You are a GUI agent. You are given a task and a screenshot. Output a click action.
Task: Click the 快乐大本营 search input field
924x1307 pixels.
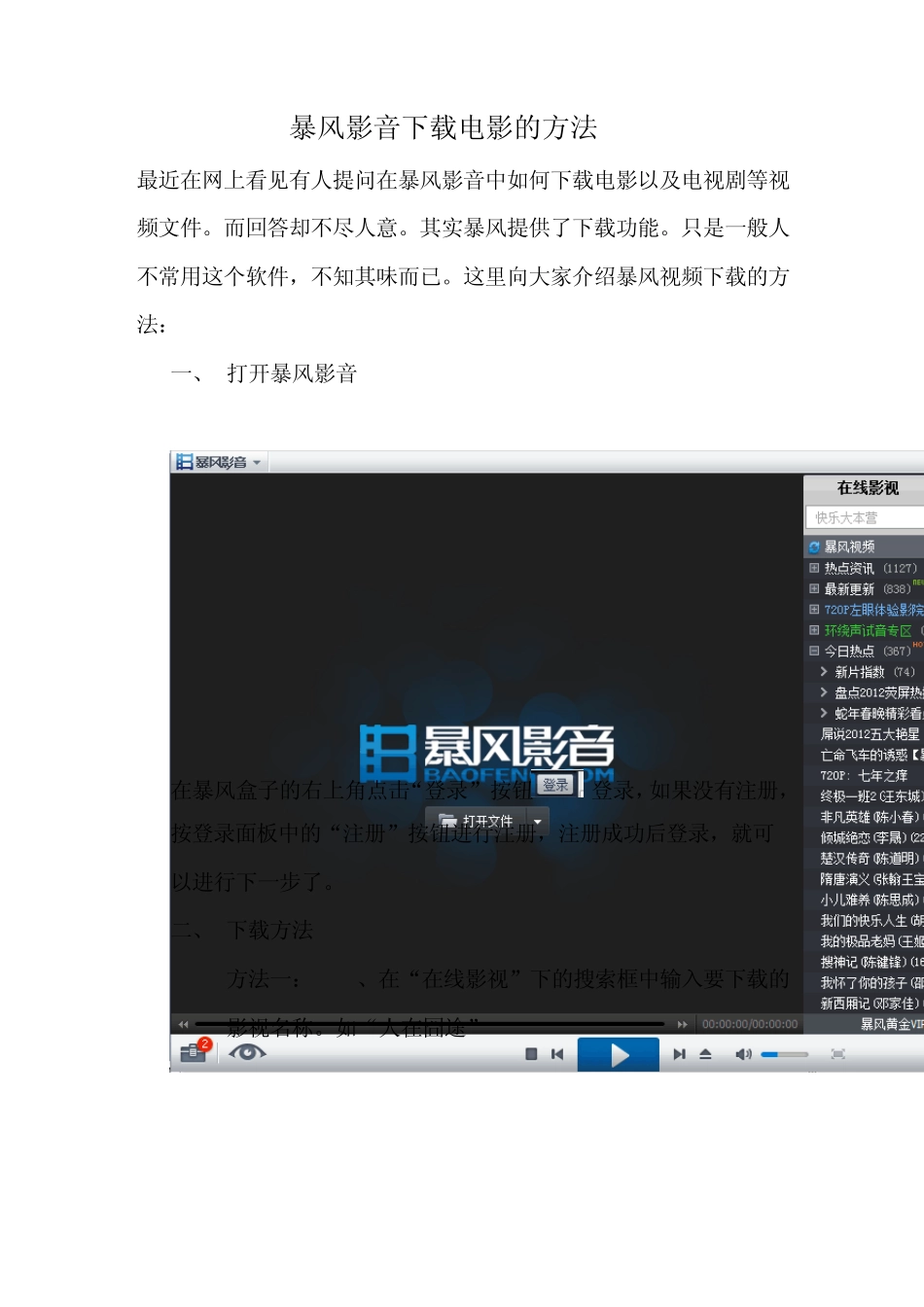(x=865, y=517)
